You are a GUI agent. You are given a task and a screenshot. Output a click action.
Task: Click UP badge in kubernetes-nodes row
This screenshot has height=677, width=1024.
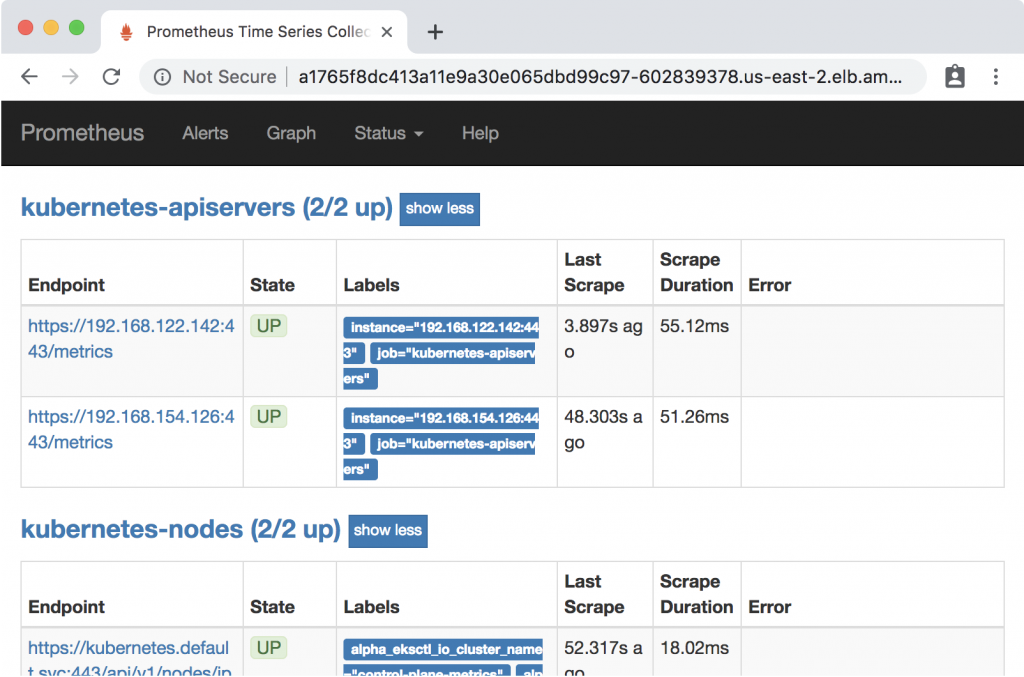point(268,648)
